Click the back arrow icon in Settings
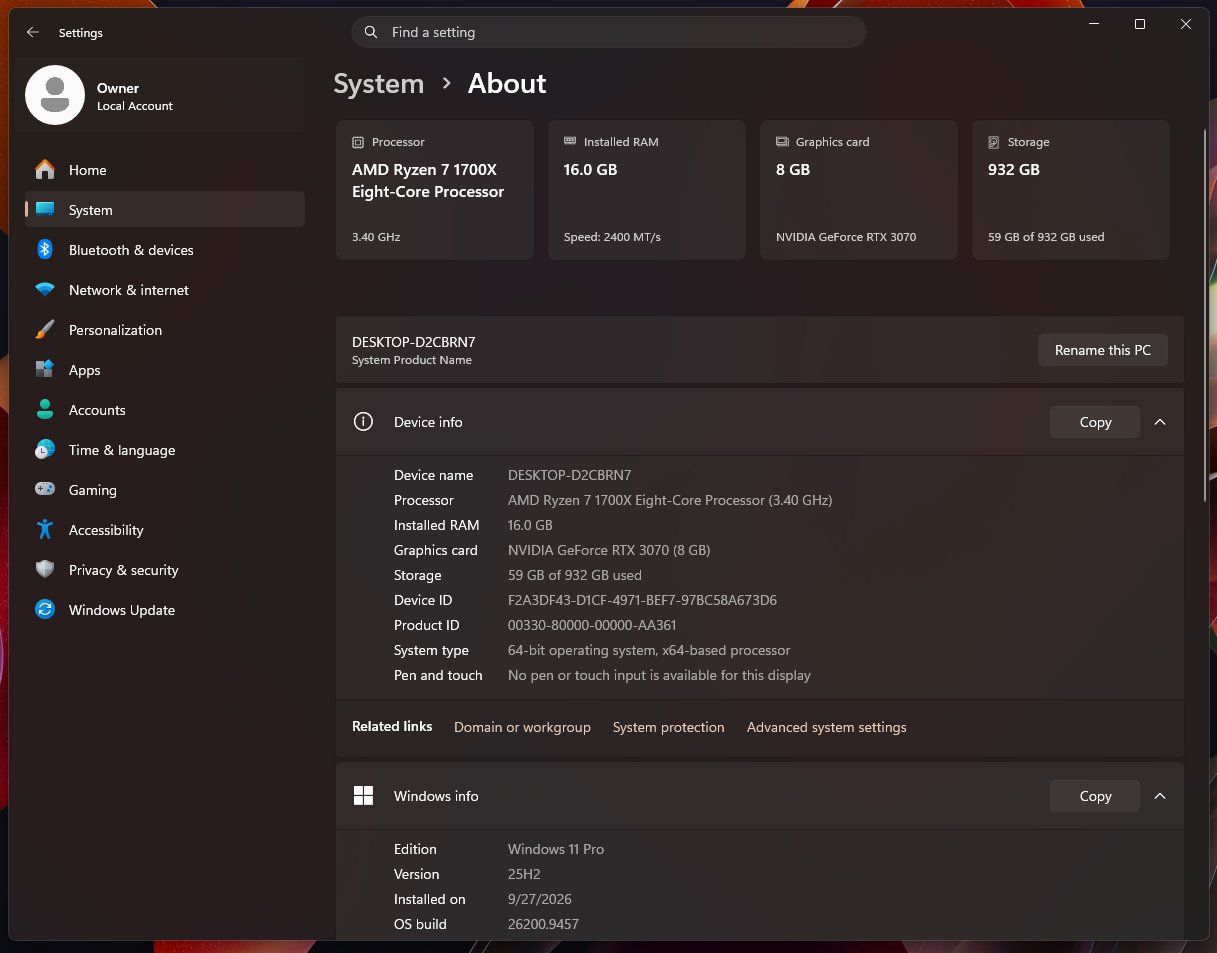The image size is (1217, 953). (33, 32)
